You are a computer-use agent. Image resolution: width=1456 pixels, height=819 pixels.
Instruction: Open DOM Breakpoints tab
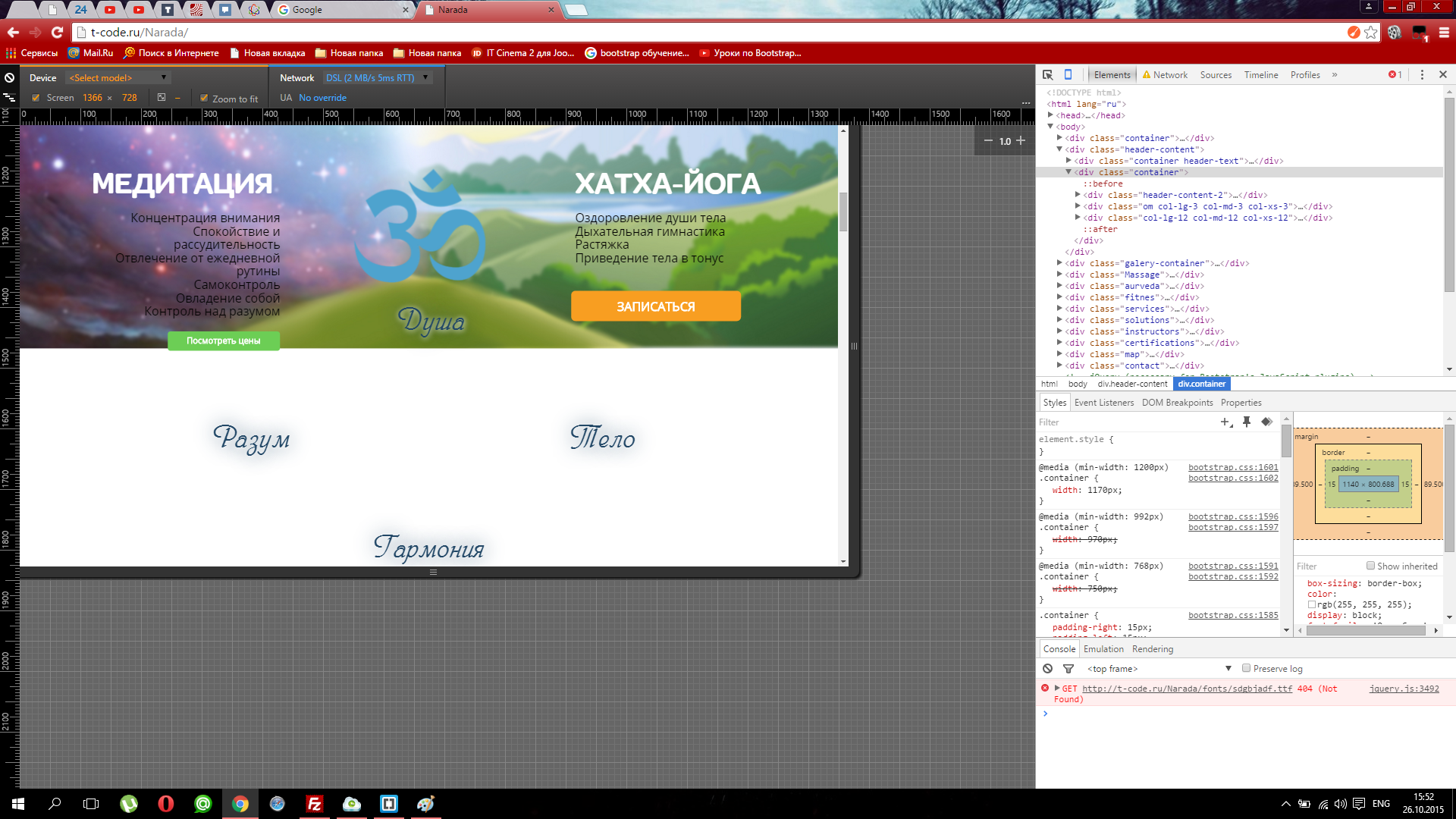(x=1178, y=403)
